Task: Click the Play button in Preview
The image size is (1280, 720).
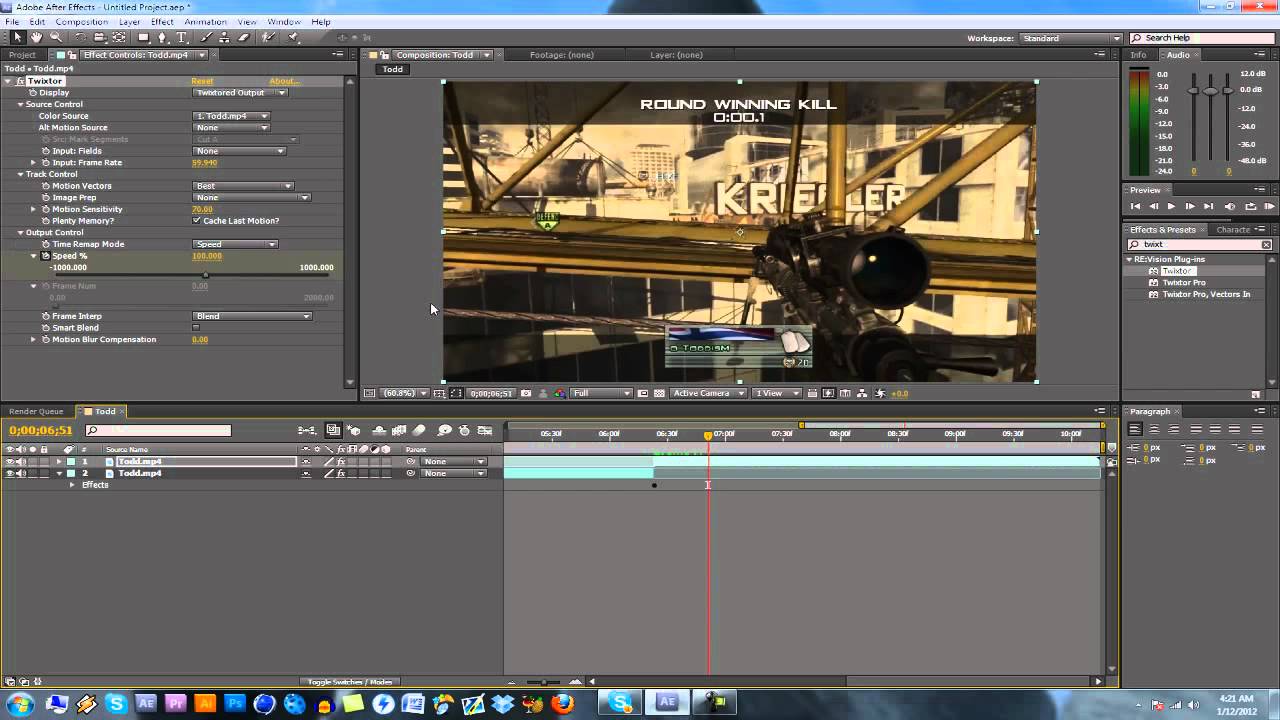Action: tap(1171, 206)
